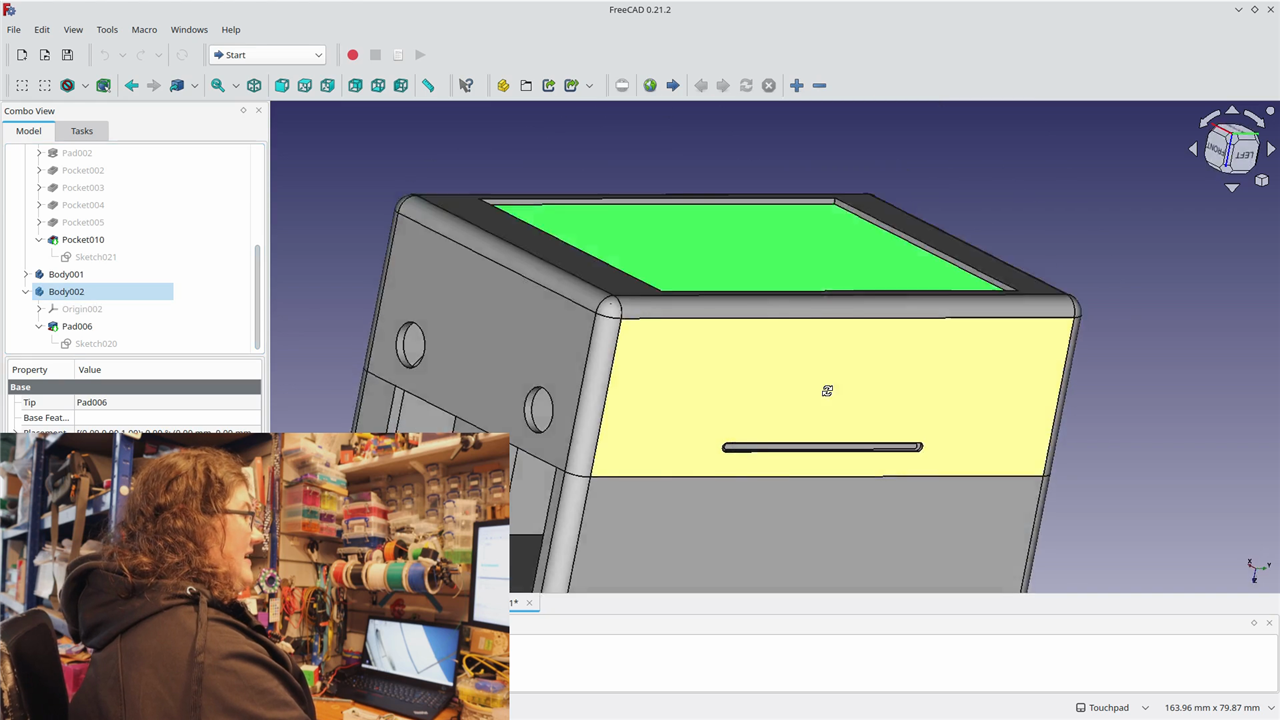Screen dimensions: 1280x720
Task: Create a new document with the New icon
Action: [22, 55]
